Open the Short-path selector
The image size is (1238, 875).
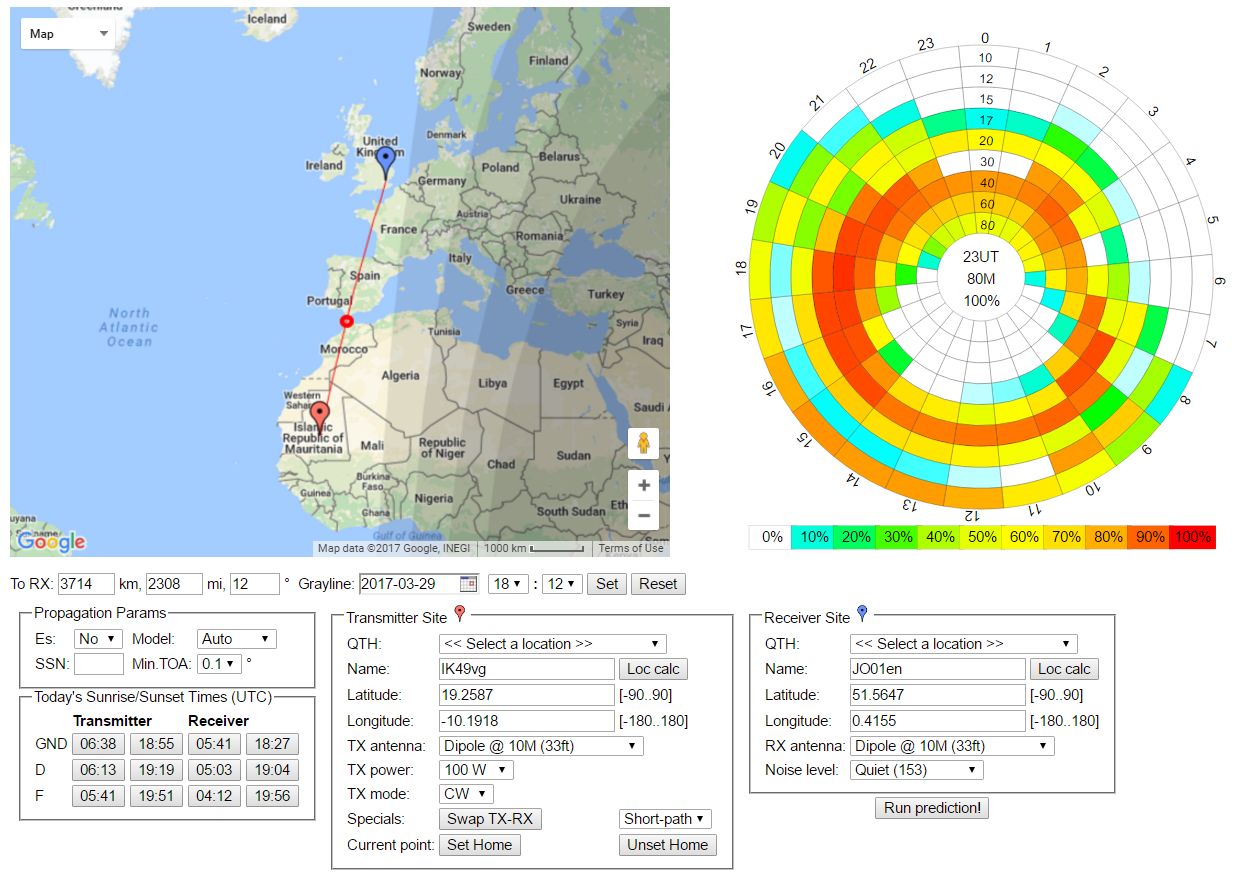[x=665, y=819]
